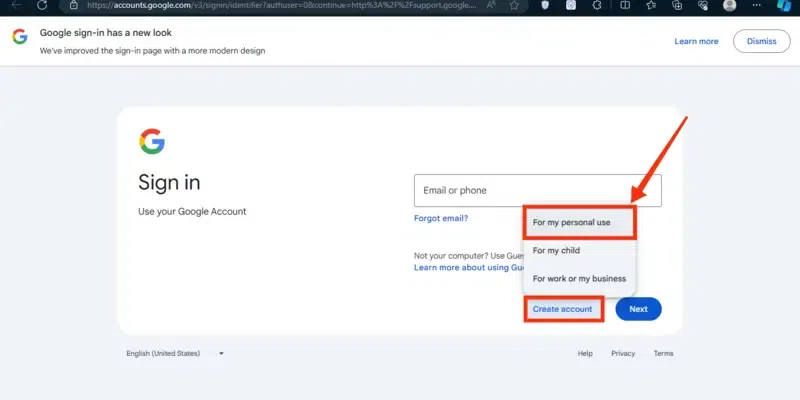The width and height of the screenshot is (800, 400).
Task: Open Learn more in the top banner
Action: 696,41
